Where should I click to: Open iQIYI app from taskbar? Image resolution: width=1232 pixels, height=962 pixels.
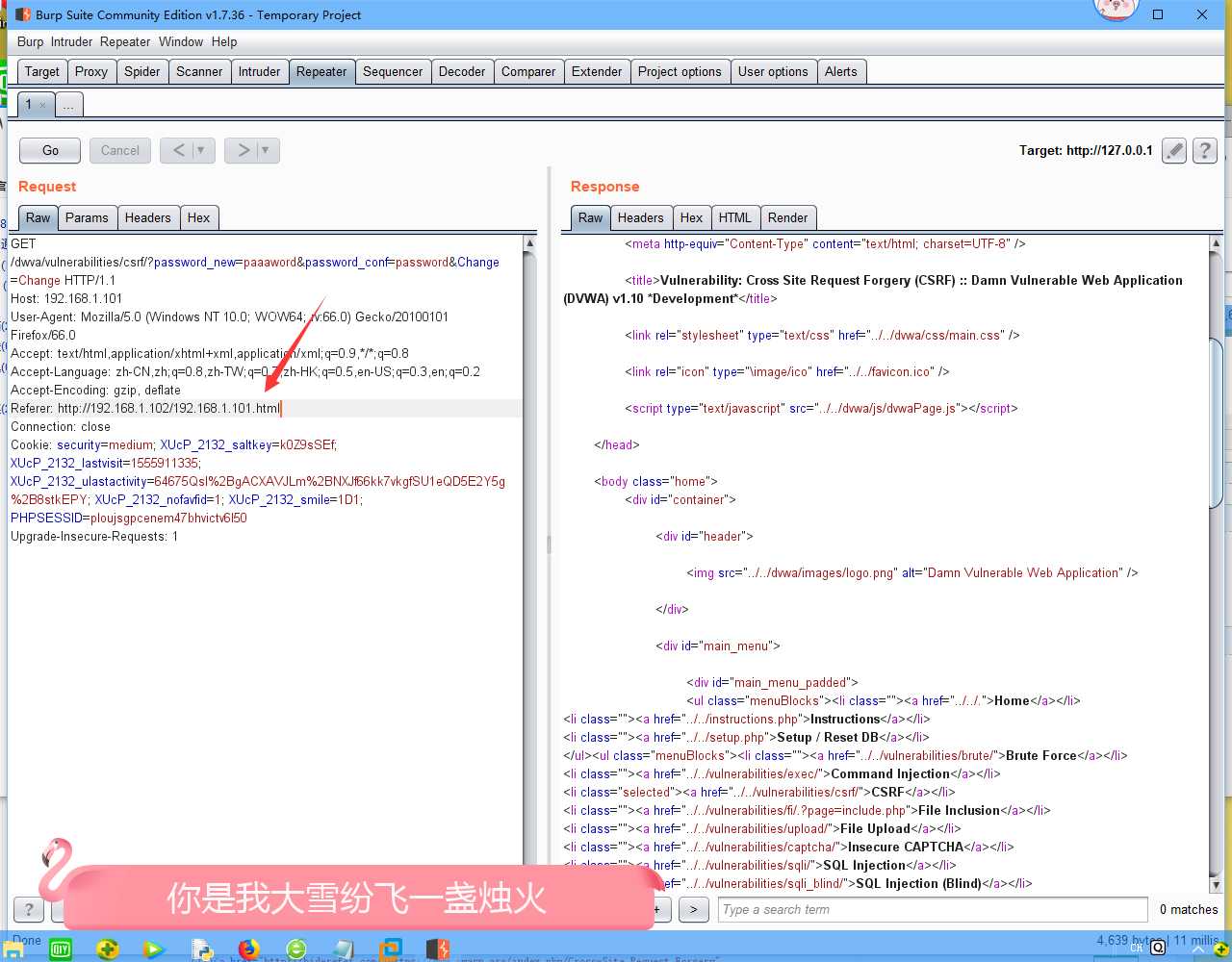[x=61, y=949]
